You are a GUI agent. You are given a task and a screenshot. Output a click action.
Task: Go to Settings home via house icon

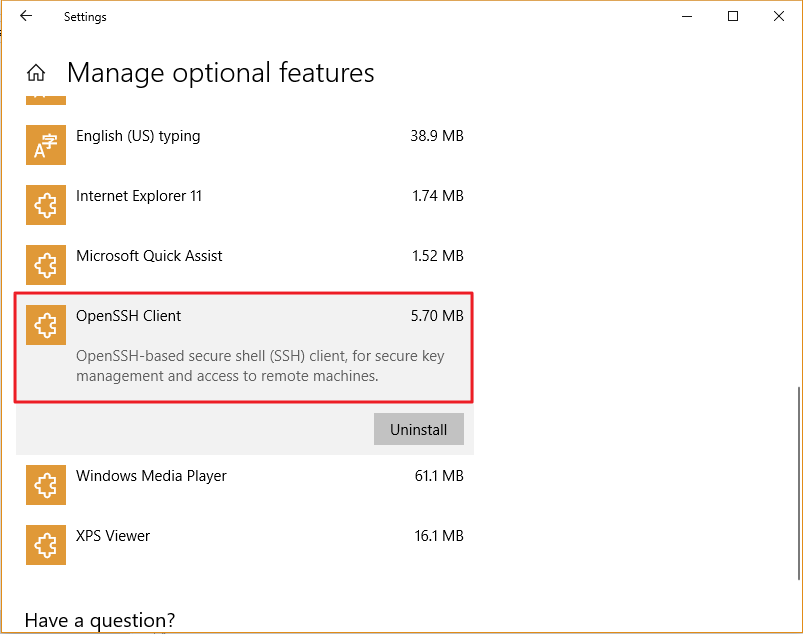coord(36,73)
